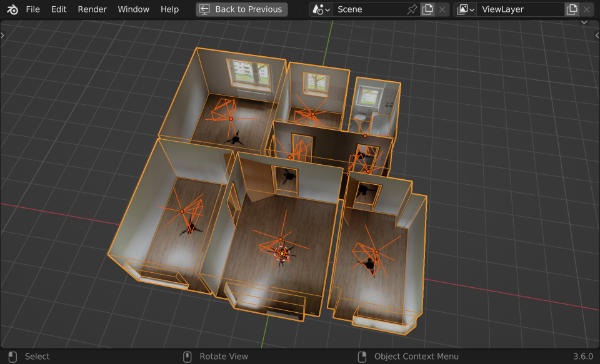Click the New Scene duplicate icon

click(427, 9)
